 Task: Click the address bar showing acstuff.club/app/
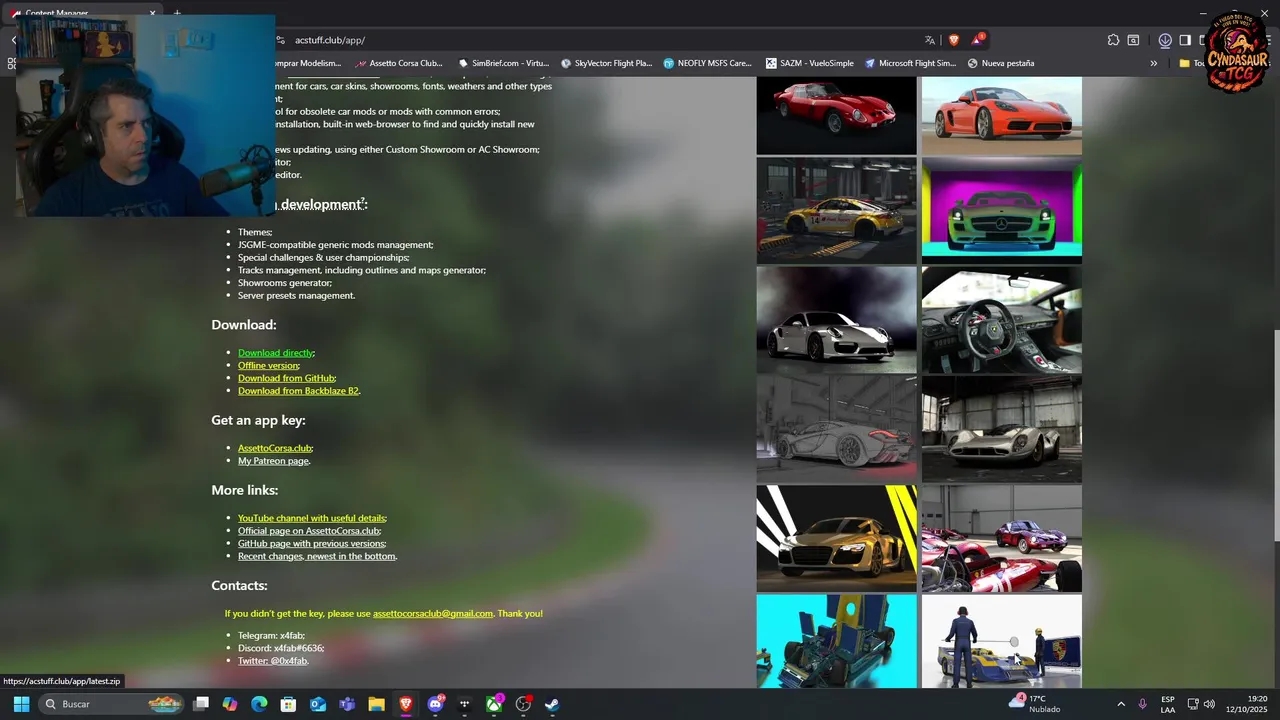600,40
